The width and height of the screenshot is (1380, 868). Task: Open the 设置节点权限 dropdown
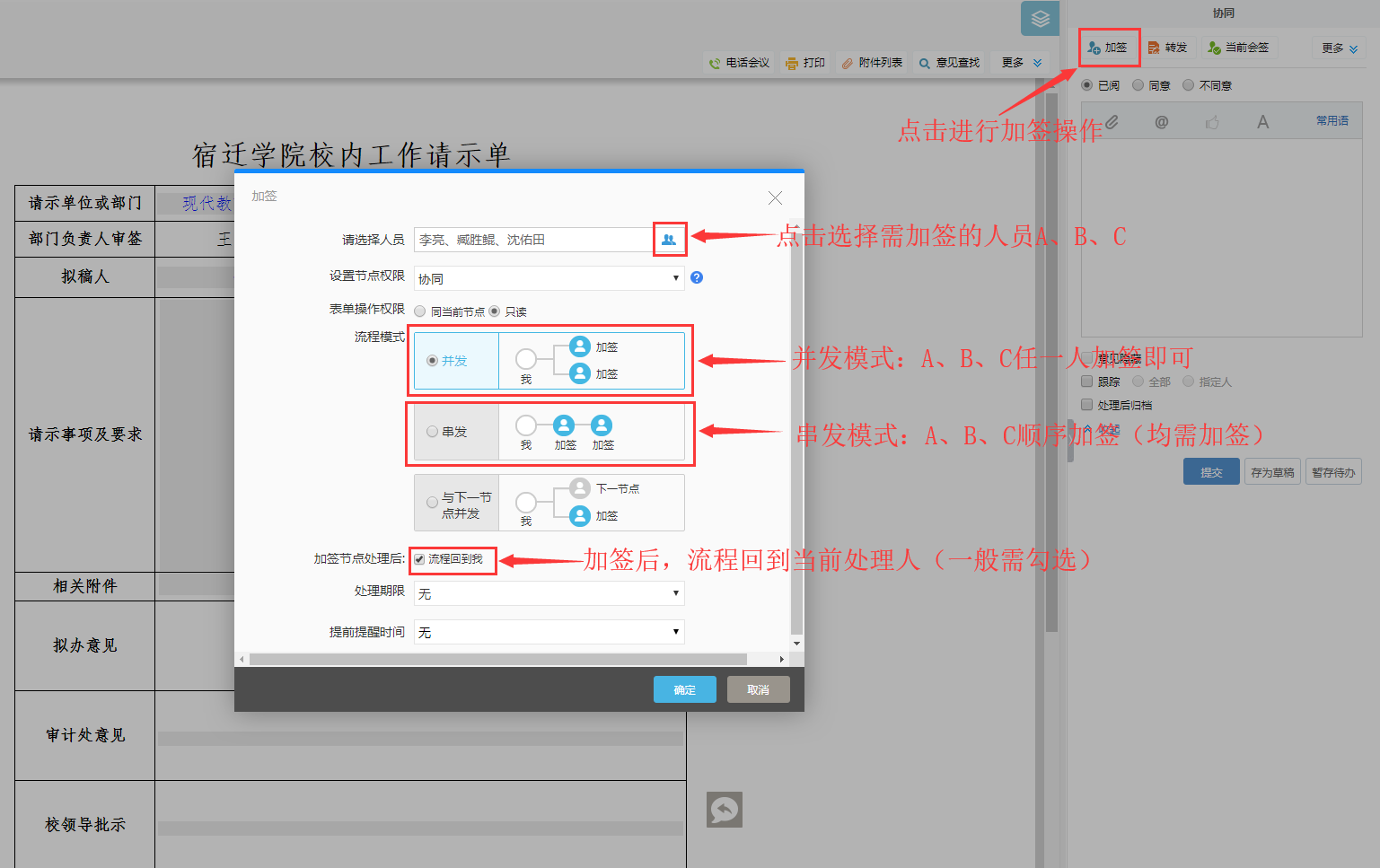pos(549,278)
